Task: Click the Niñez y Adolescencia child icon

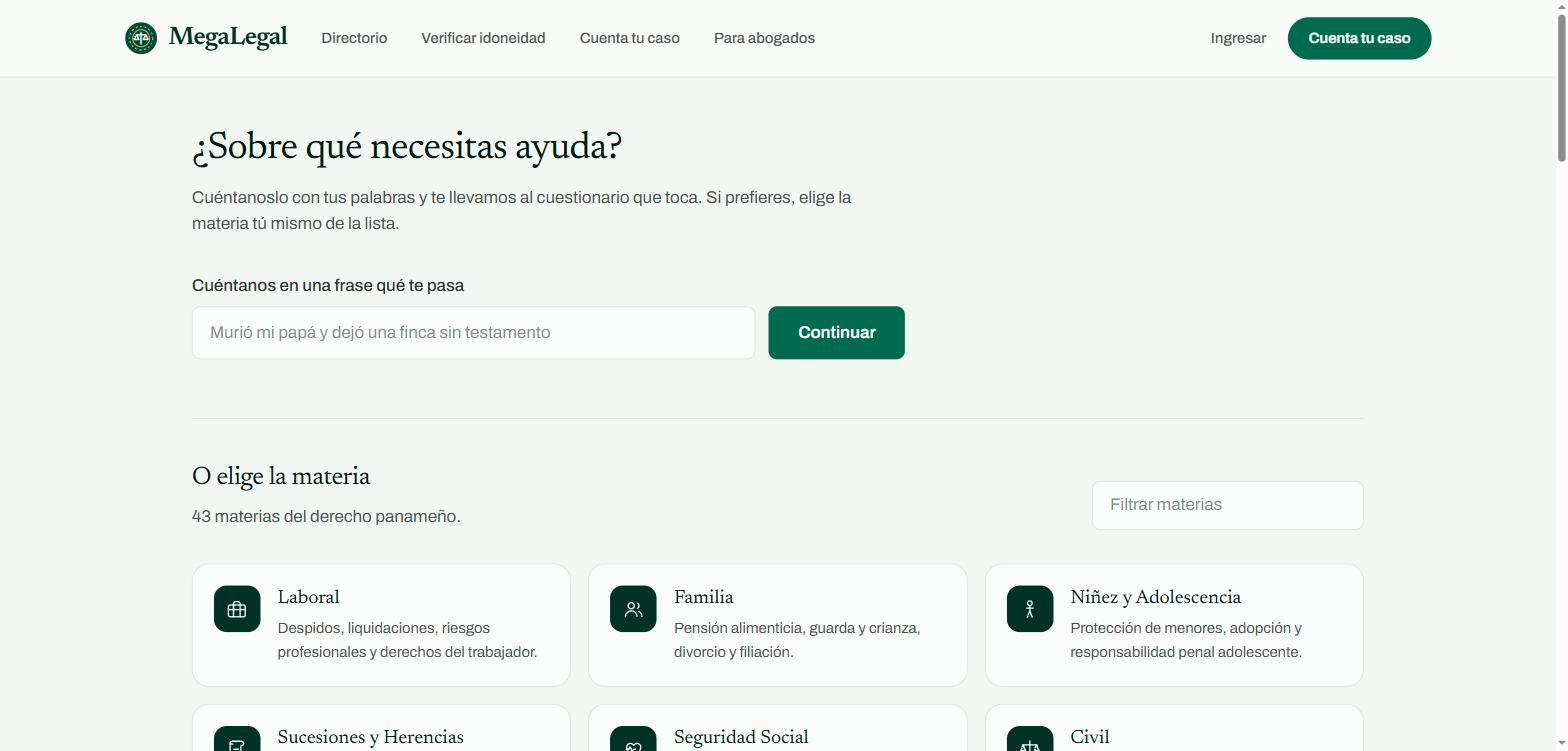Action: pos(1030,609)
